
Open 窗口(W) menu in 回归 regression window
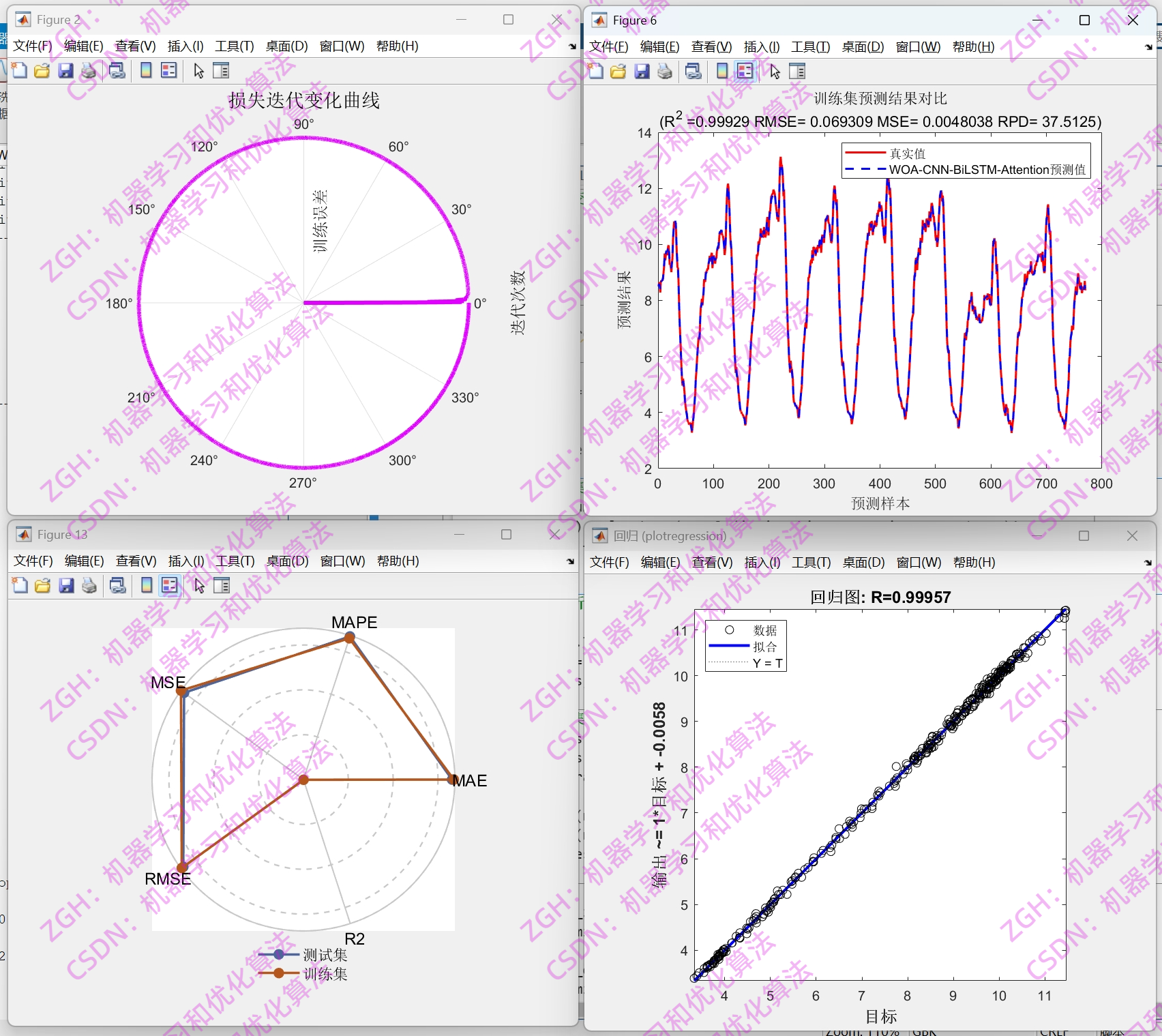[919, 562]
